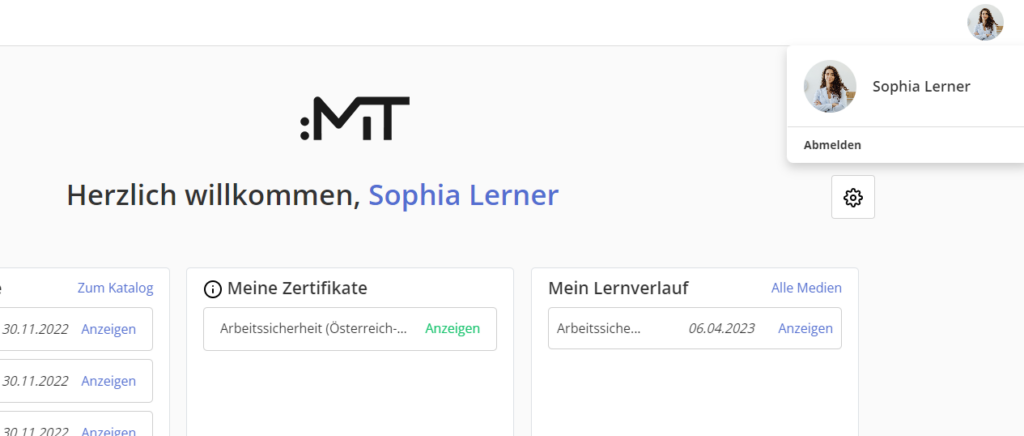The width and height of the screenshot is (1024, 436).
Task: Open settings with the gear icon
Action: (x=853, y=197)
